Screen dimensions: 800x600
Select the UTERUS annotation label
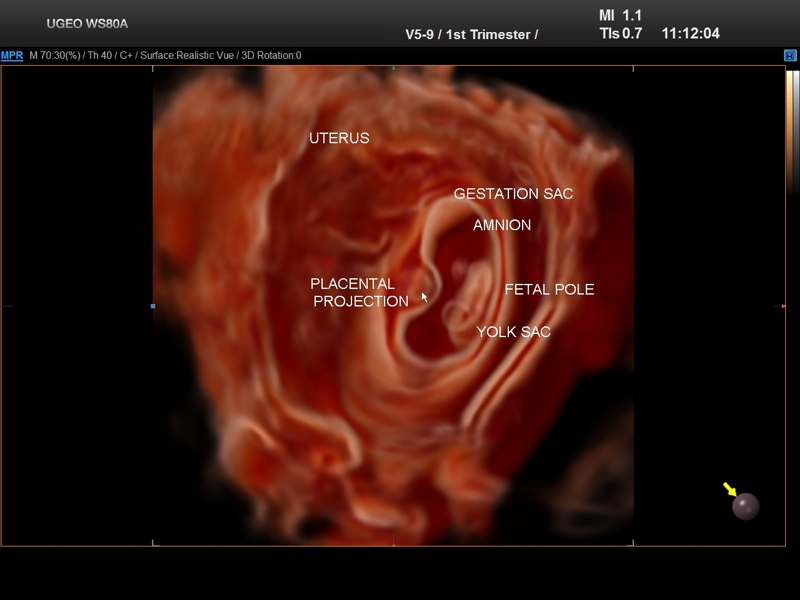339,138
